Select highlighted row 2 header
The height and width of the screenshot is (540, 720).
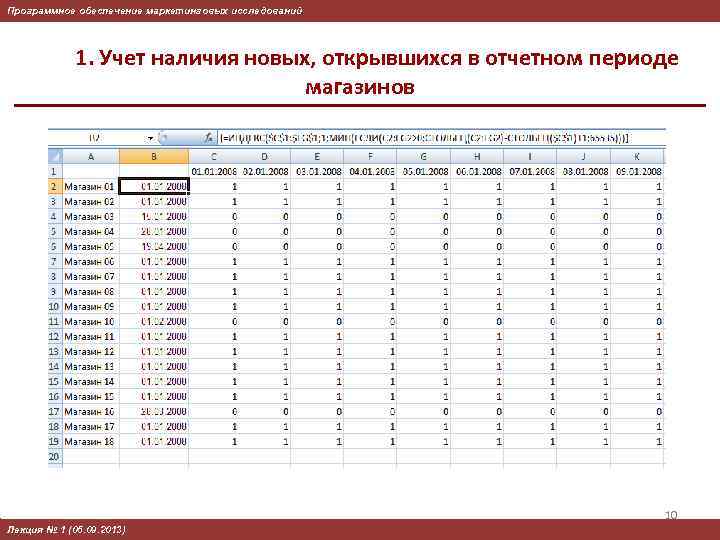(55, 187)
